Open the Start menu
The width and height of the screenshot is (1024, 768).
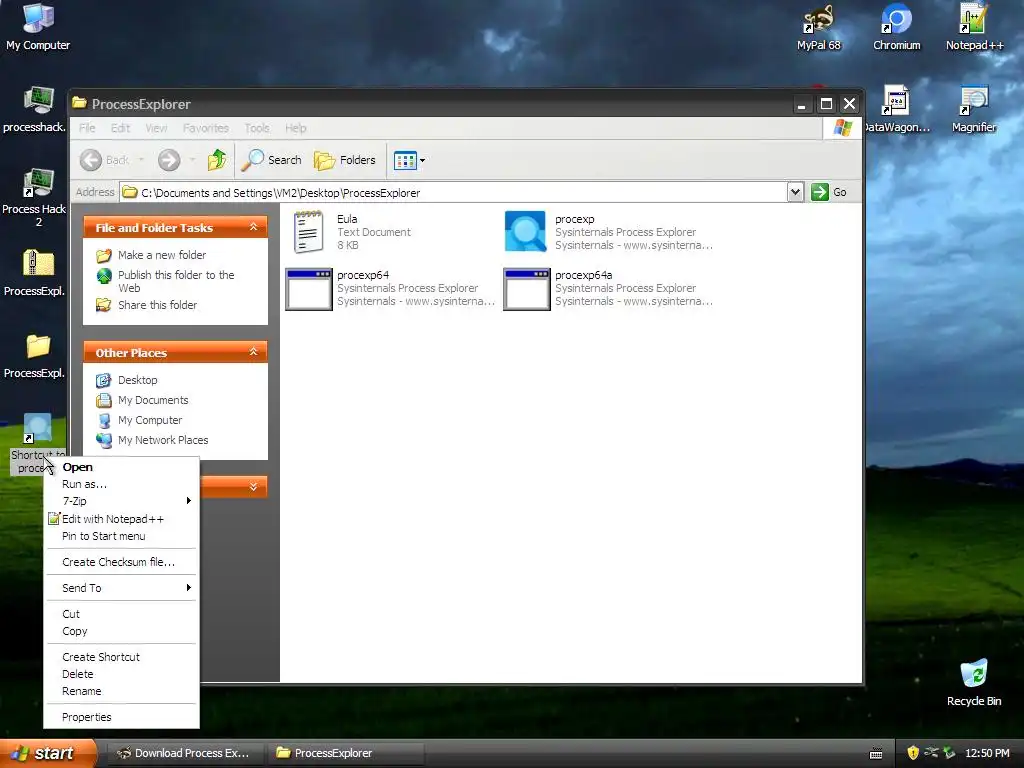[x=48, y=753]
